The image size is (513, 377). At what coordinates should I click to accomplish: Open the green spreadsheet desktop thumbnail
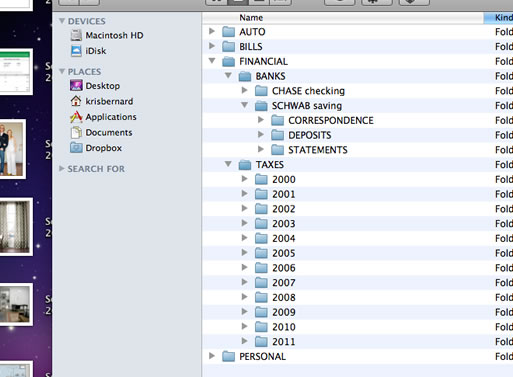(16, 72)
